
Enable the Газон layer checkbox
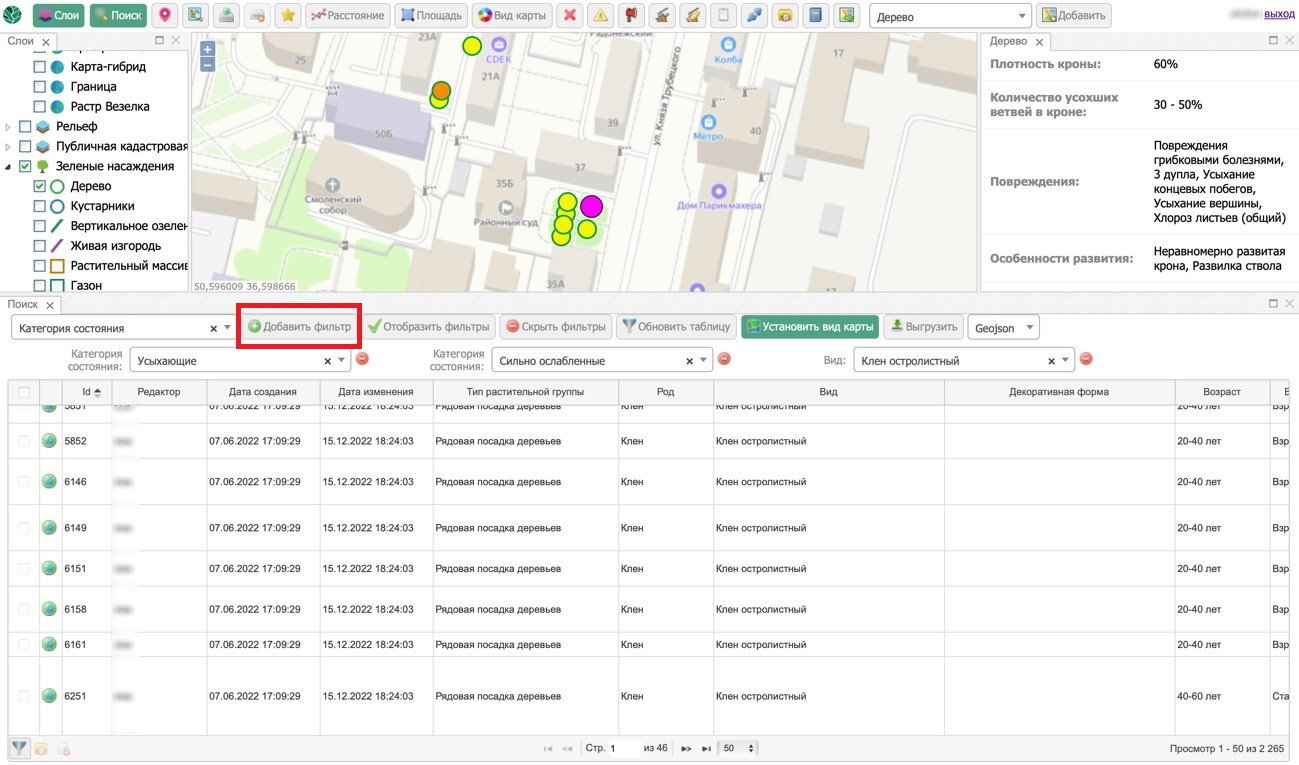tap(39, 286)
